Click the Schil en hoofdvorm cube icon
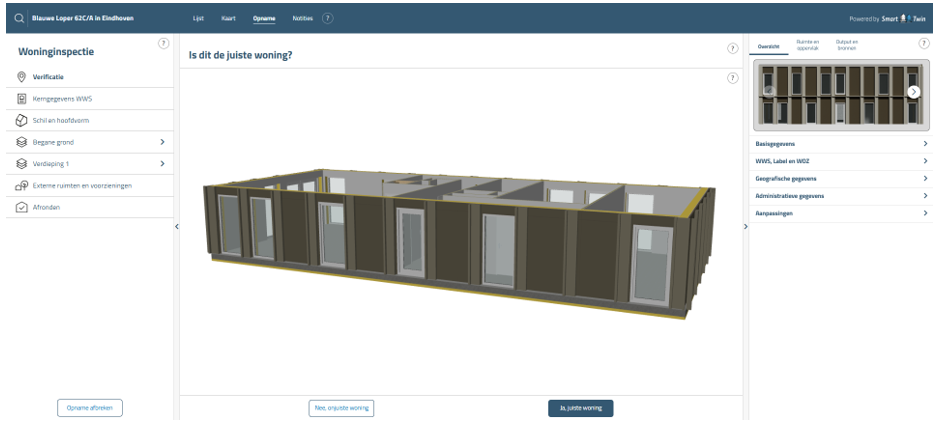938x445 pixels. point(21,120)
